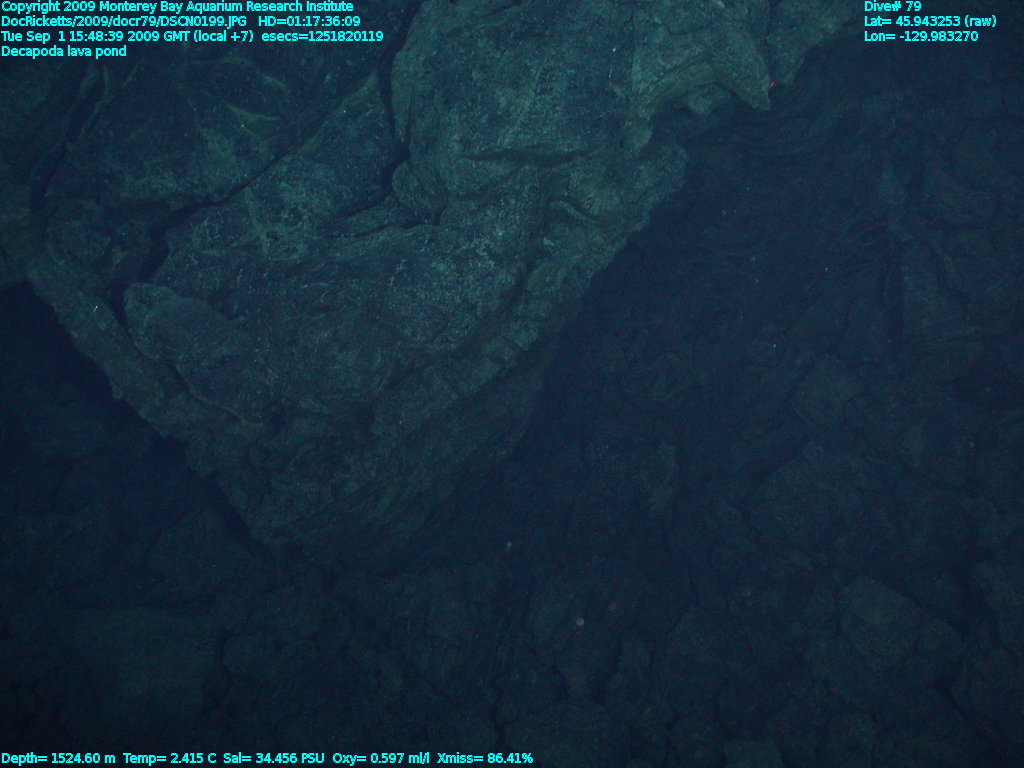Select the 'Lat= 45.943253 (raw)' reading

pyautogui.click(x=930, y=22)
